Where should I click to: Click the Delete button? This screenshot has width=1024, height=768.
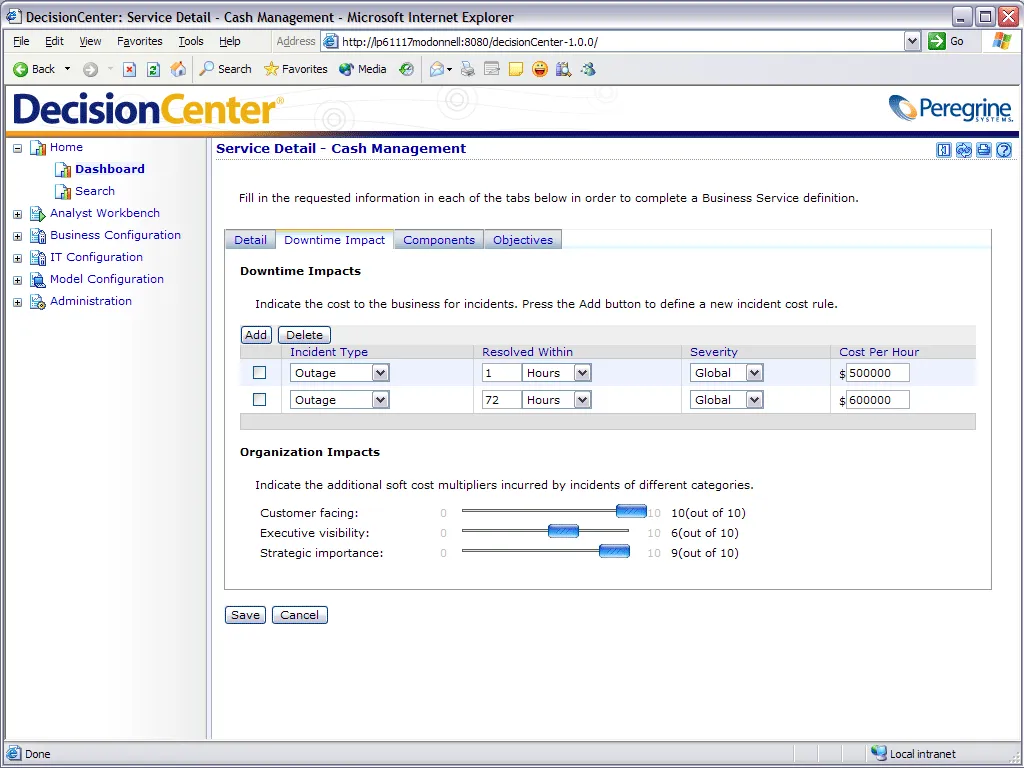pos(304,335)
